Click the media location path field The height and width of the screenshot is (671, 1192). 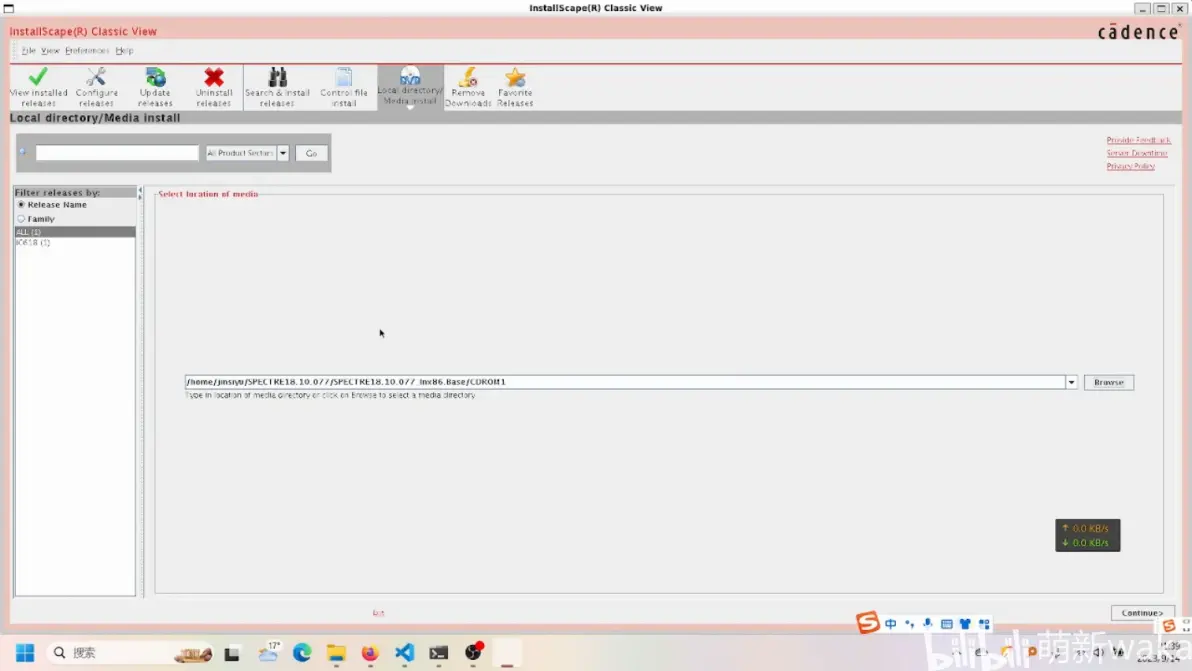click(625, 382)
